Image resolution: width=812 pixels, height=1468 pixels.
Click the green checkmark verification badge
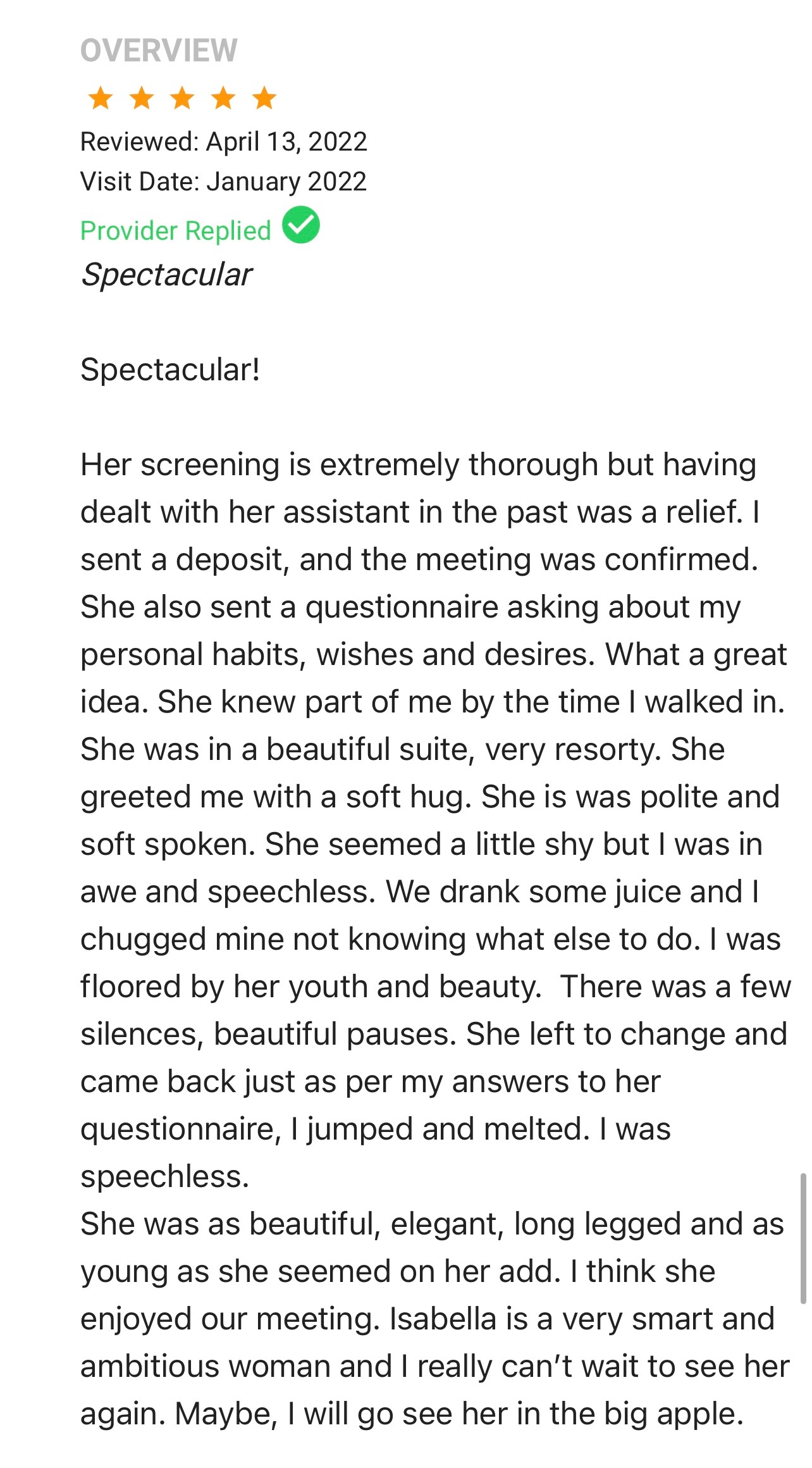[x=301, y=225]
